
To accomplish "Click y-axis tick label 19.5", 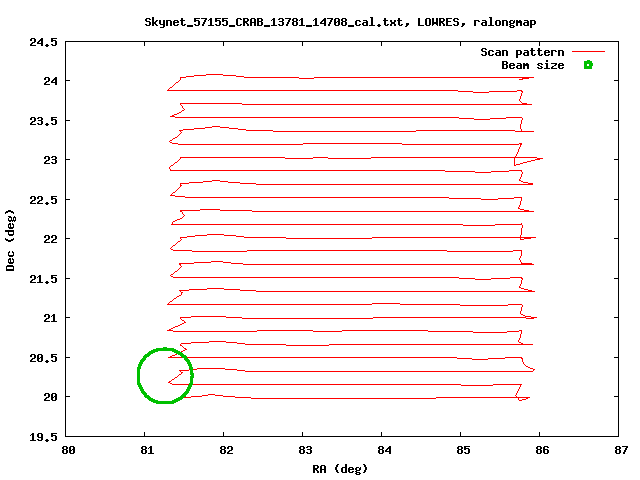I will click(x=43, y=437).
